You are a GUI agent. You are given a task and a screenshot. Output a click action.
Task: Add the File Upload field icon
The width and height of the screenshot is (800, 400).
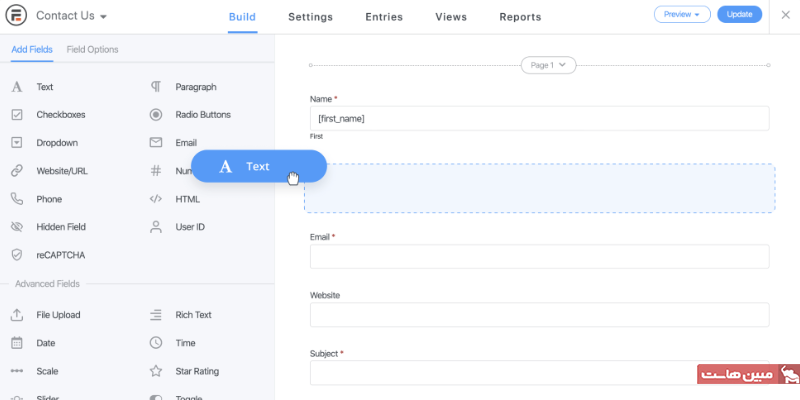click(x=17, y=315)
